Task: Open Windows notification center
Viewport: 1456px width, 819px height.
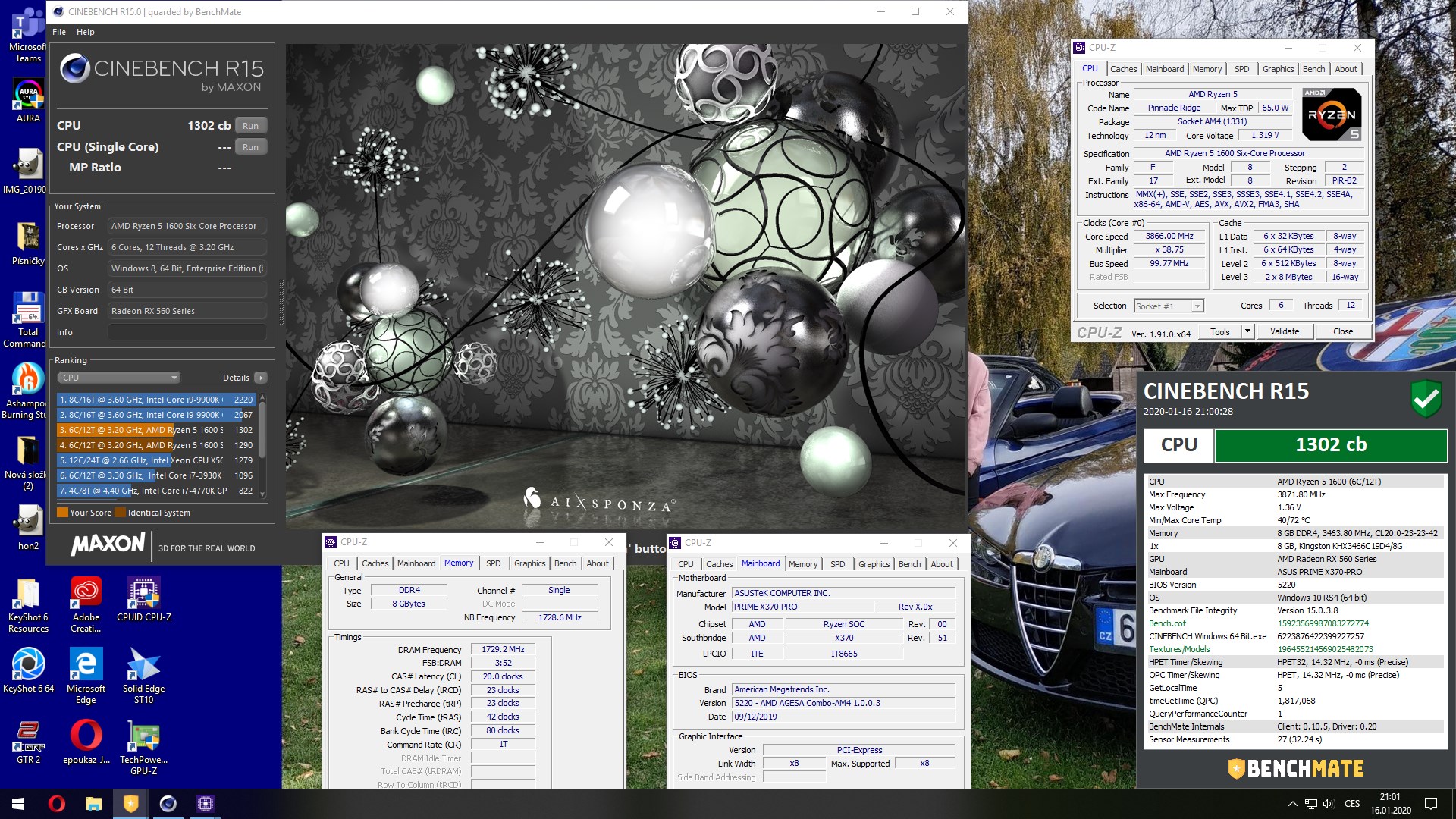Action: click(x=1431, y=804)
